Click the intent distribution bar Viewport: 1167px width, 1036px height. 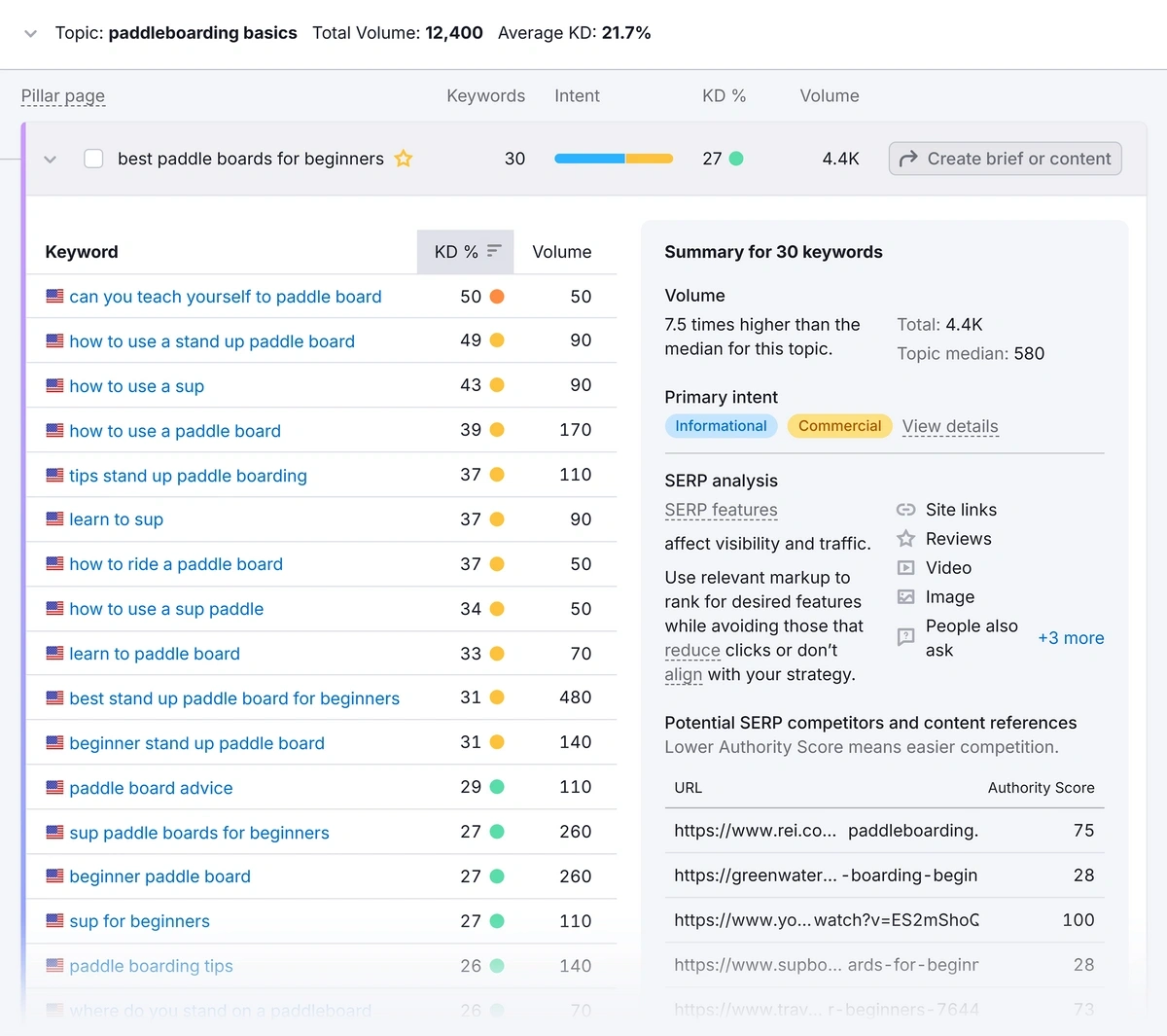tap(613, 159)
